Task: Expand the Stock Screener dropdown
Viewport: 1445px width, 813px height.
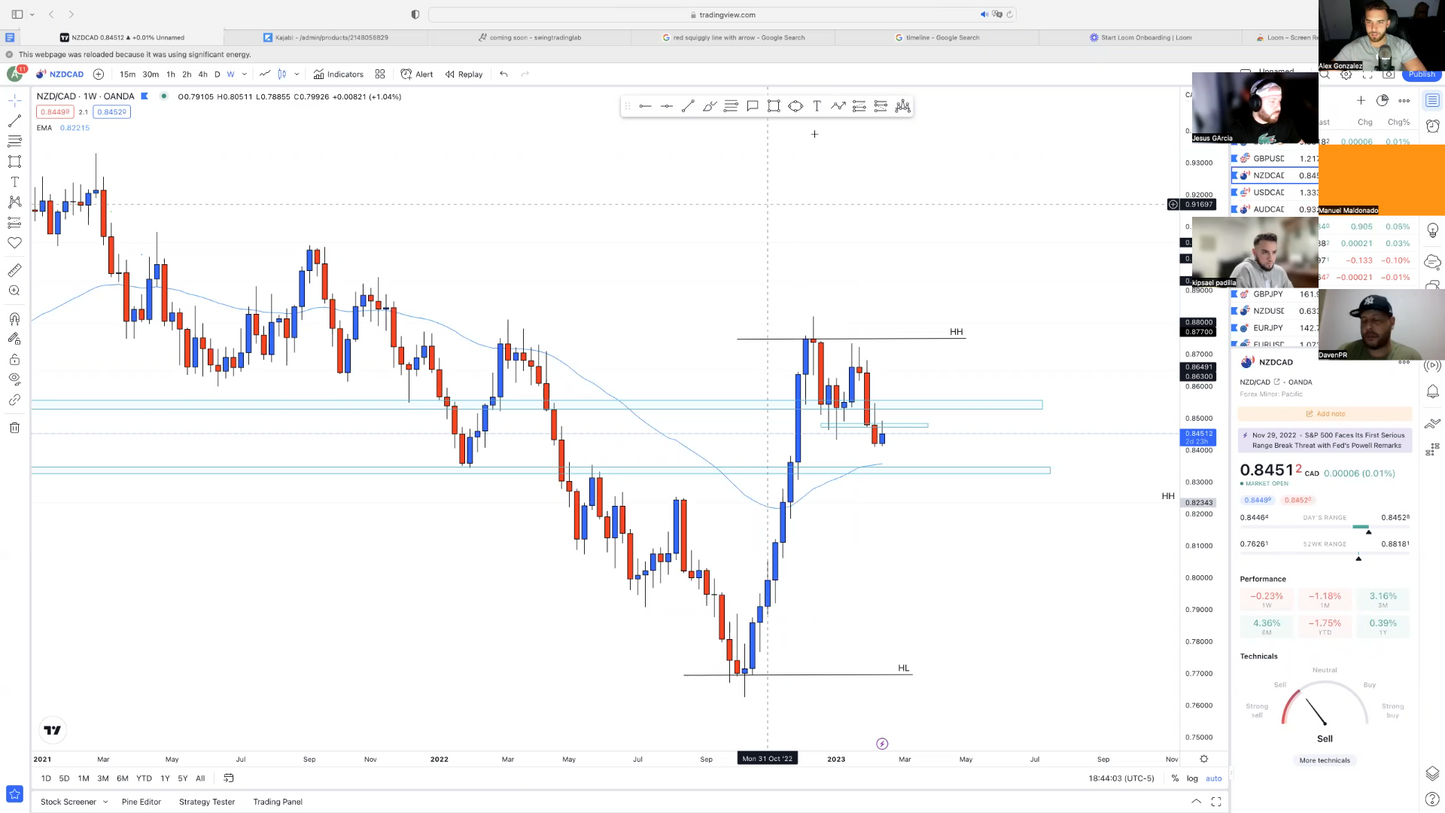Action: (x=105, y=802)
